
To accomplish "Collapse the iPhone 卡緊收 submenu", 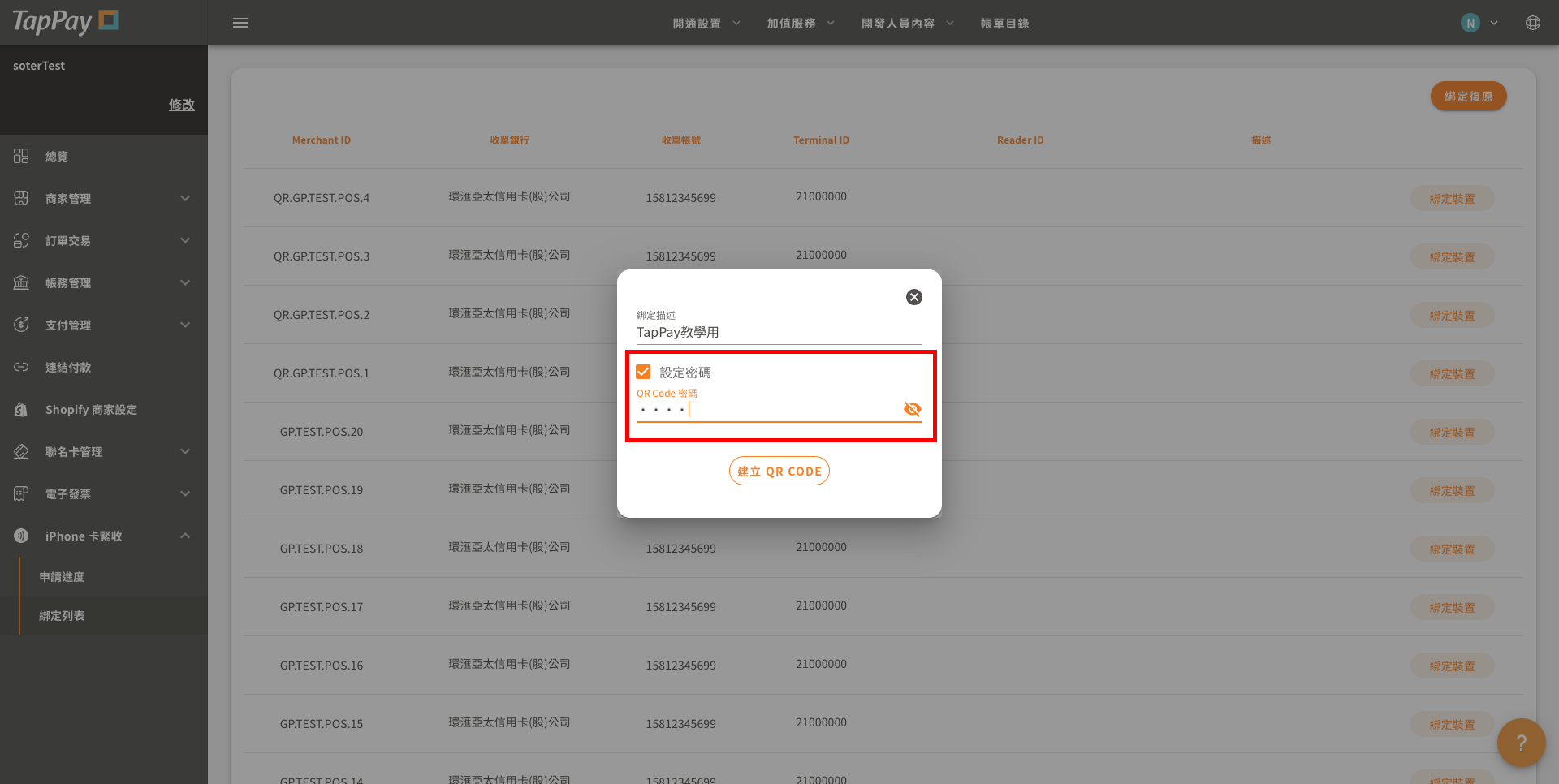I will (185, 536).
